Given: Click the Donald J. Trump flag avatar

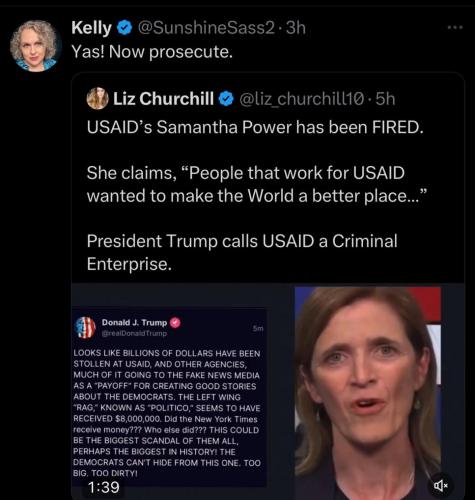Looking at the screenshot, I should (x=85, y=327).
